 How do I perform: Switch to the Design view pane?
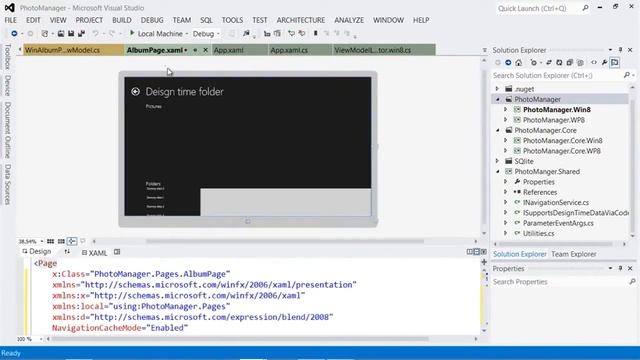click(x=37, y=252)
